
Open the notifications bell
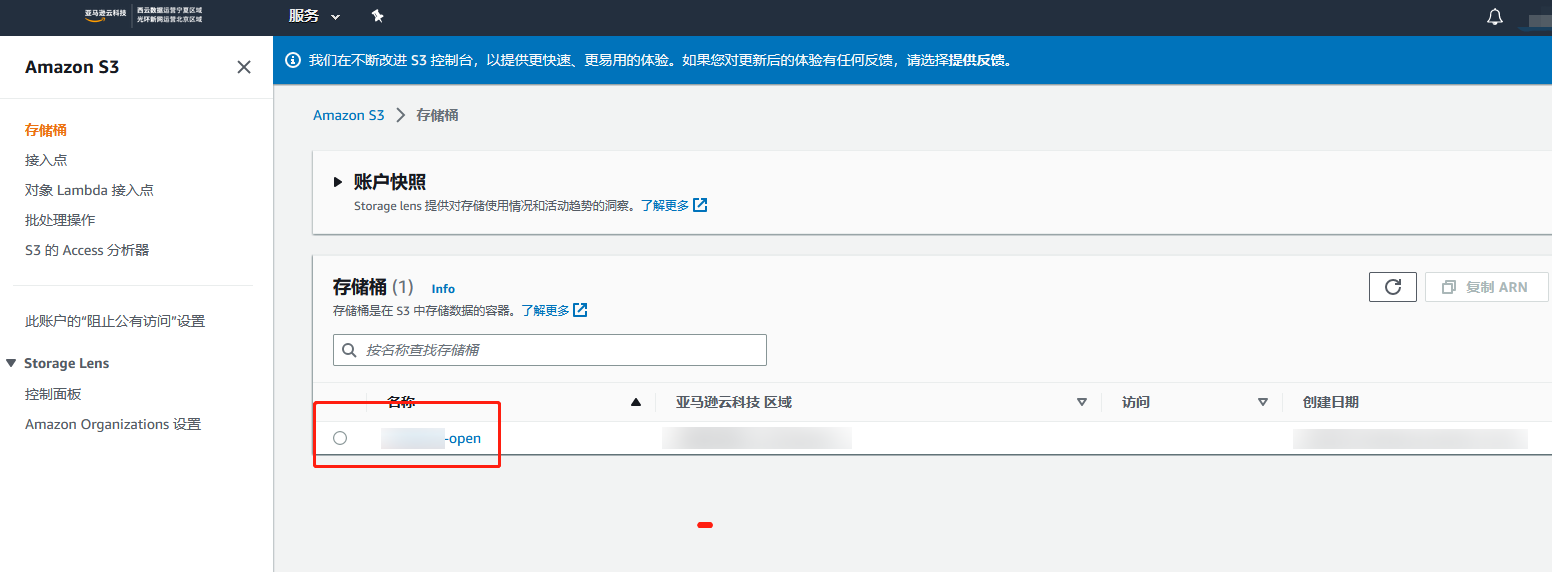point(1495,16)
